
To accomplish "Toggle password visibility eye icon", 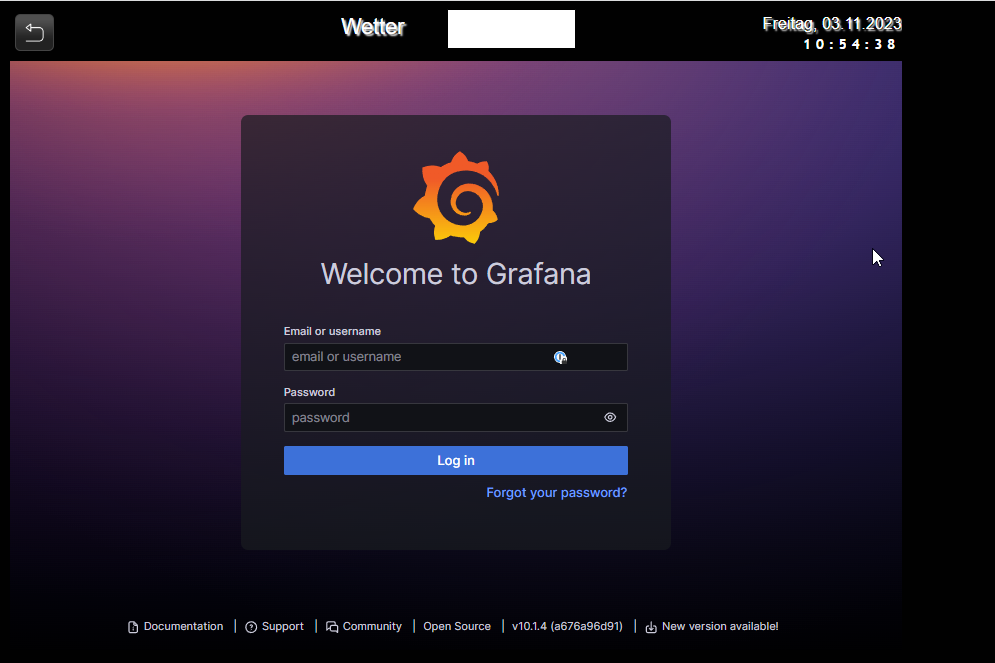I will click(x=610, y=417).
